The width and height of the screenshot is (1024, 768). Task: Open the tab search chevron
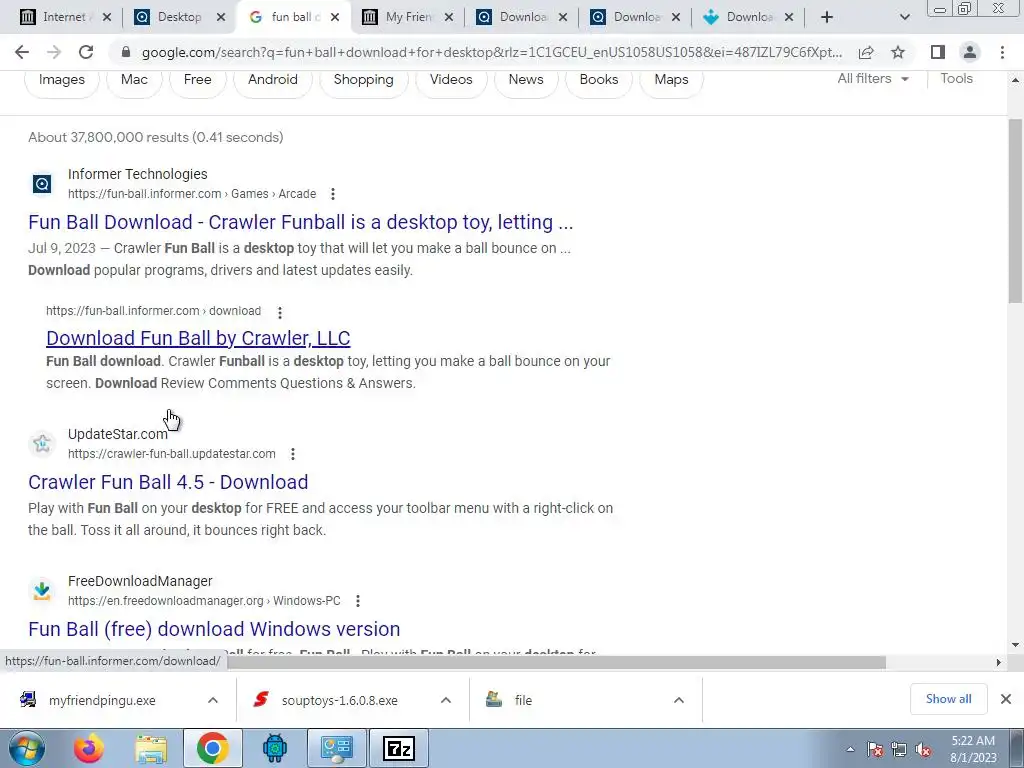pyautogui.click(x=904, y=17)
